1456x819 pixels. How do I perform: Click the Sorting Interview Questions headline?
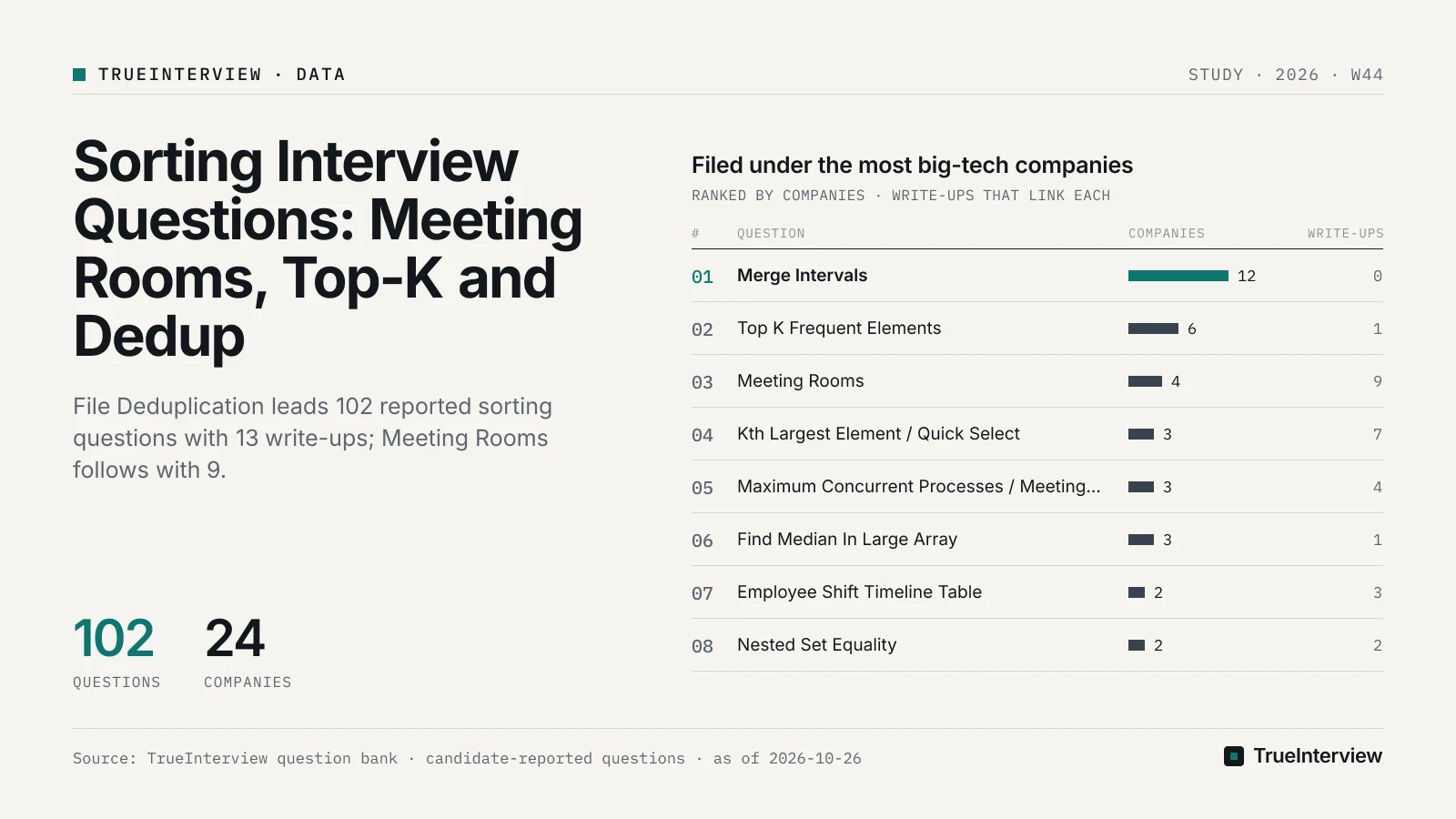tap(328, 248)
